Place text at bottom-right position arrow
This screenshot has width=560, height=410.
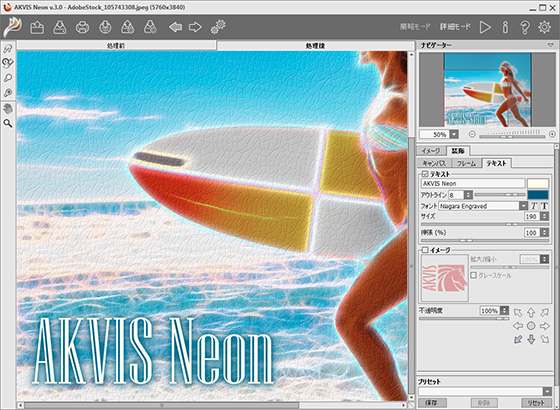pyautogui.click(x=544, y=339)
